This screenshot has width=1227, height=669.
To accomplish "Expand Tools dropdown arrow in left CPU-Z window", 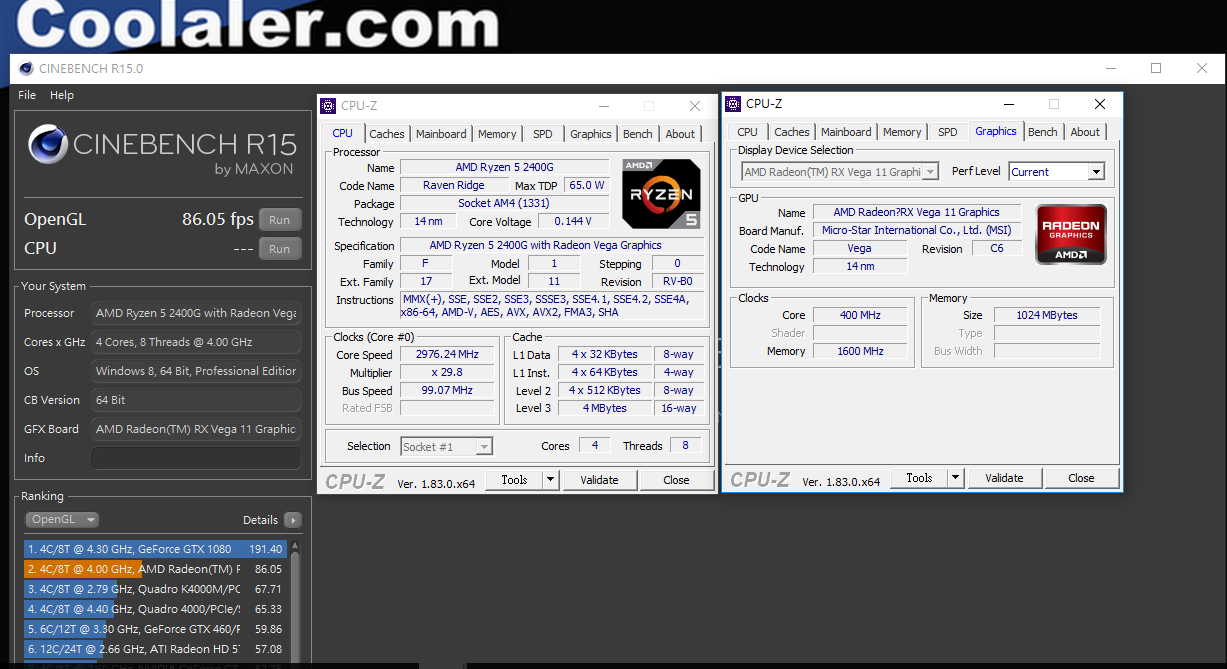I will 550,480.
